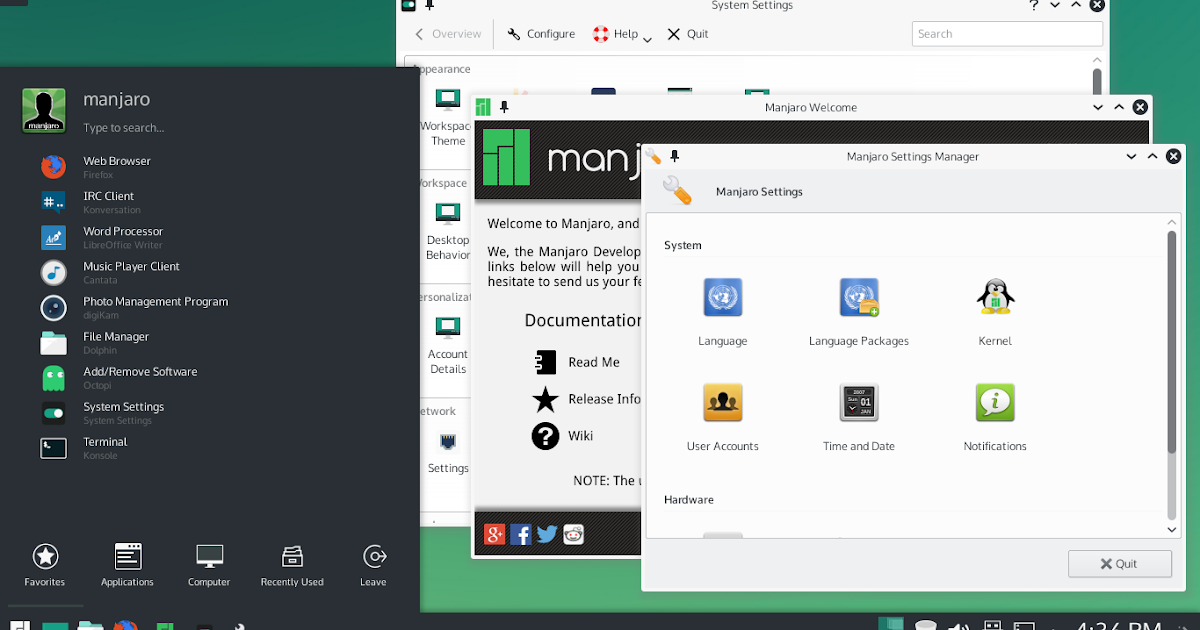The width and height of the screenshot is (1200, 630).
Task: Click the Reddit icon in Manjaro Welcome
Action: [573, 534]
